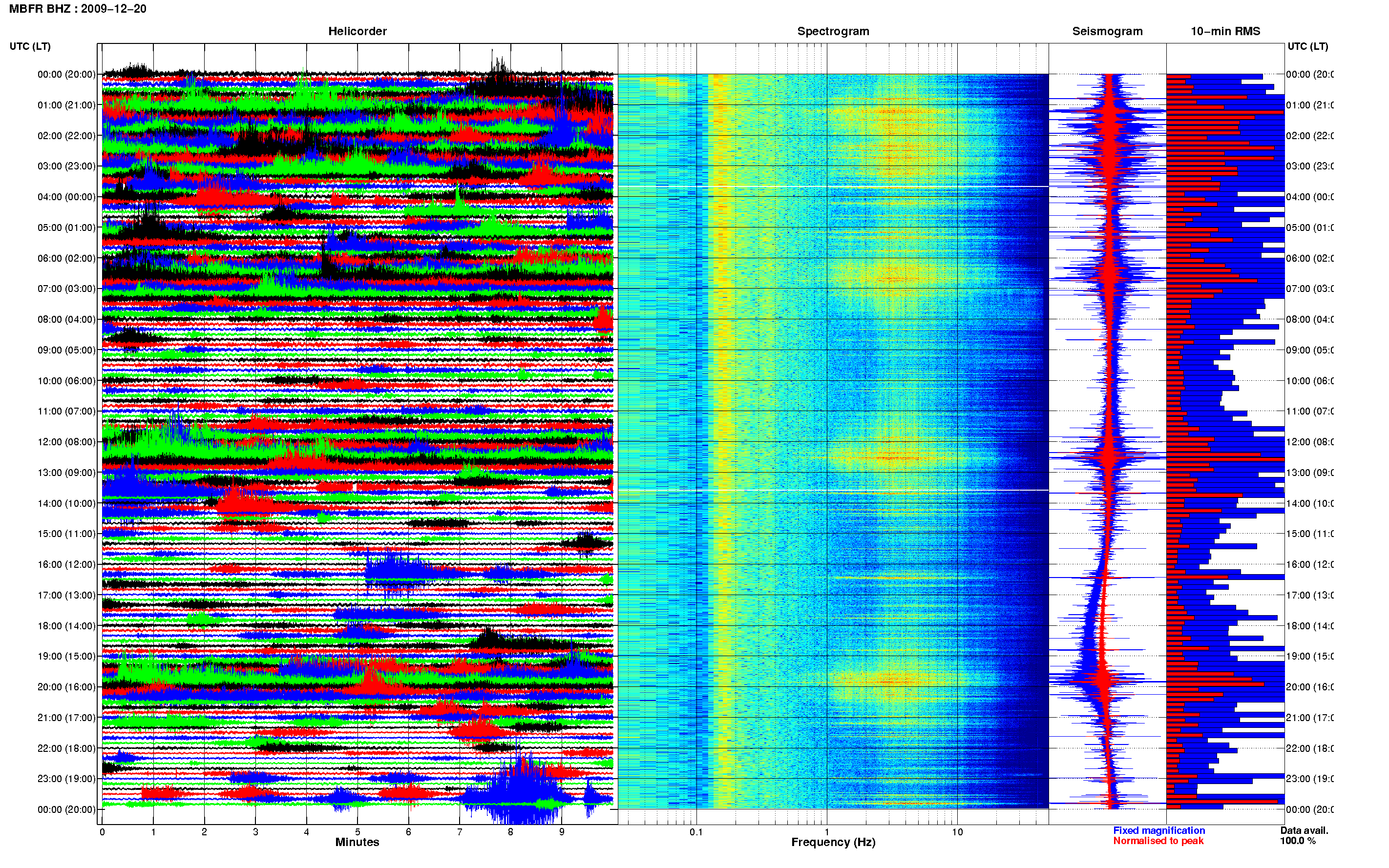Screen dimensions: 1389x868
Task: Click the title 'MBFR BHZ : 2009-12-20'
Action: click(78, 9)
